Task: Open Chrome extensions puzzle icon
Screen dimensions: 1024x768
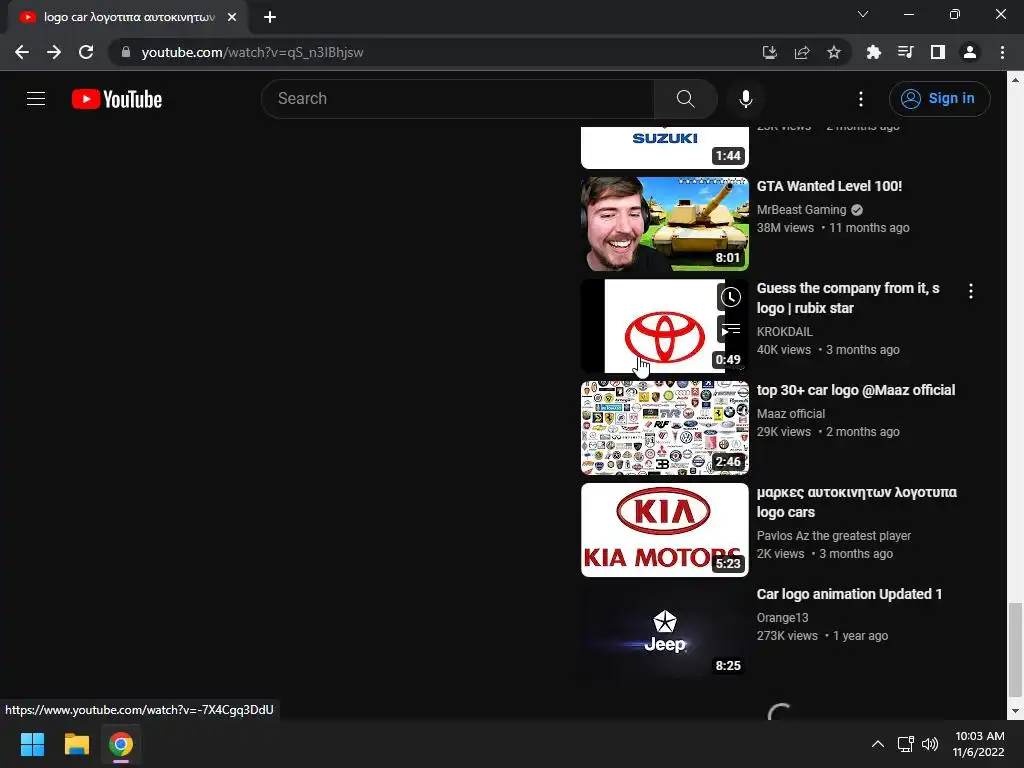Action: (873, 52)
